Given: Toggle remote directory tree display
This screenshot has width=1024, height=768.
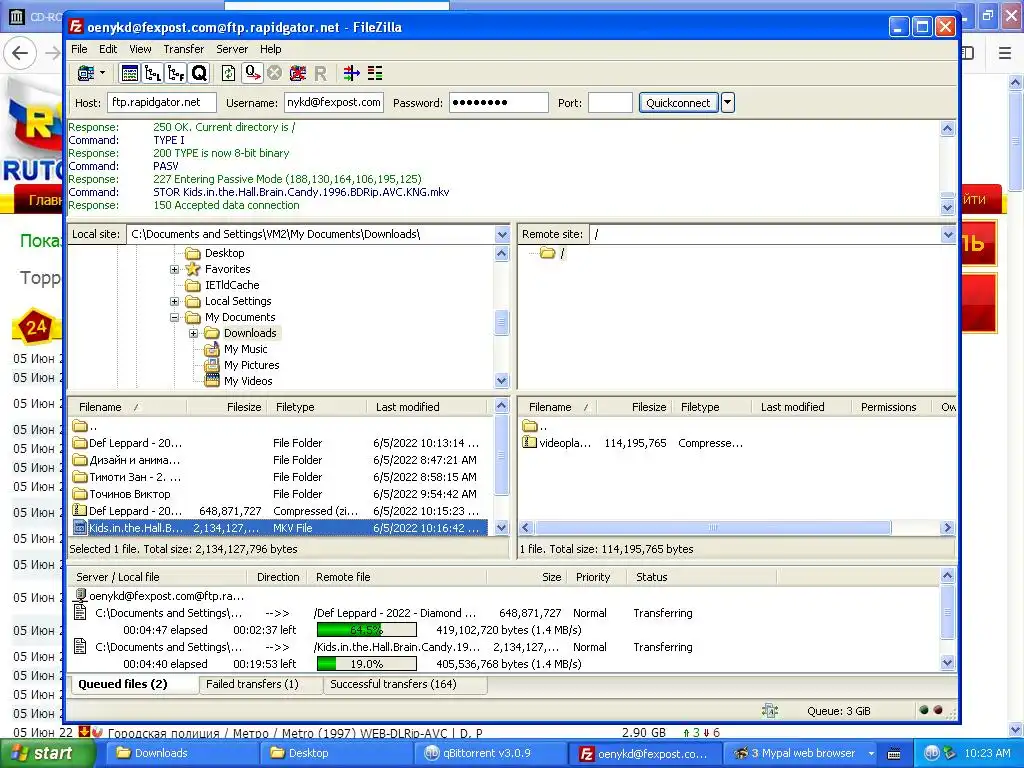Looking at the screenshot, I should click(176, 73).
